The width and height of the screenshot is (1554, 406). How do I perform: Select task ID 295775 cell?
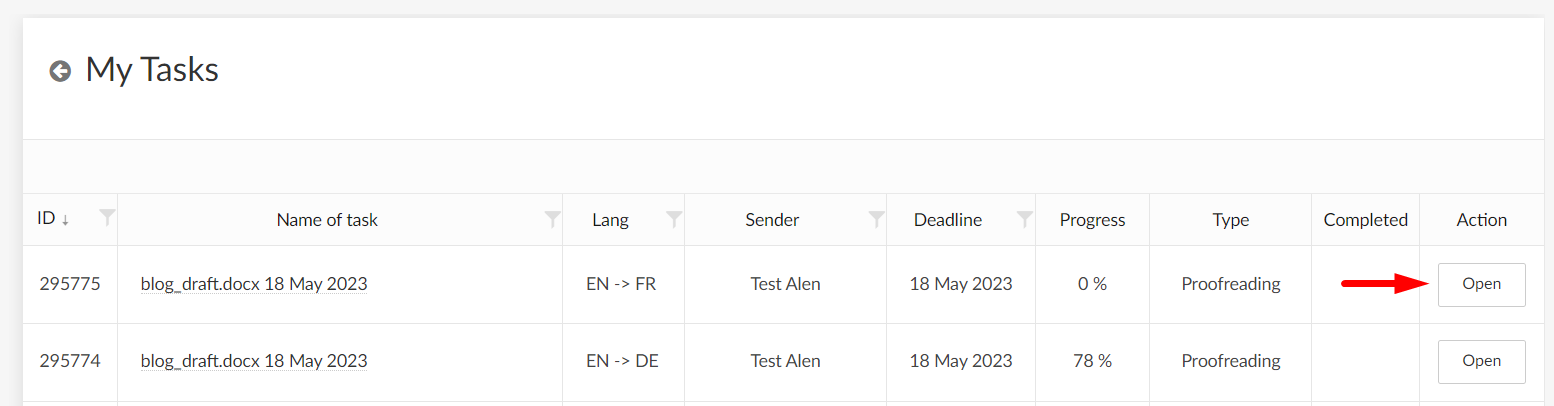click(x=70, y=284)
